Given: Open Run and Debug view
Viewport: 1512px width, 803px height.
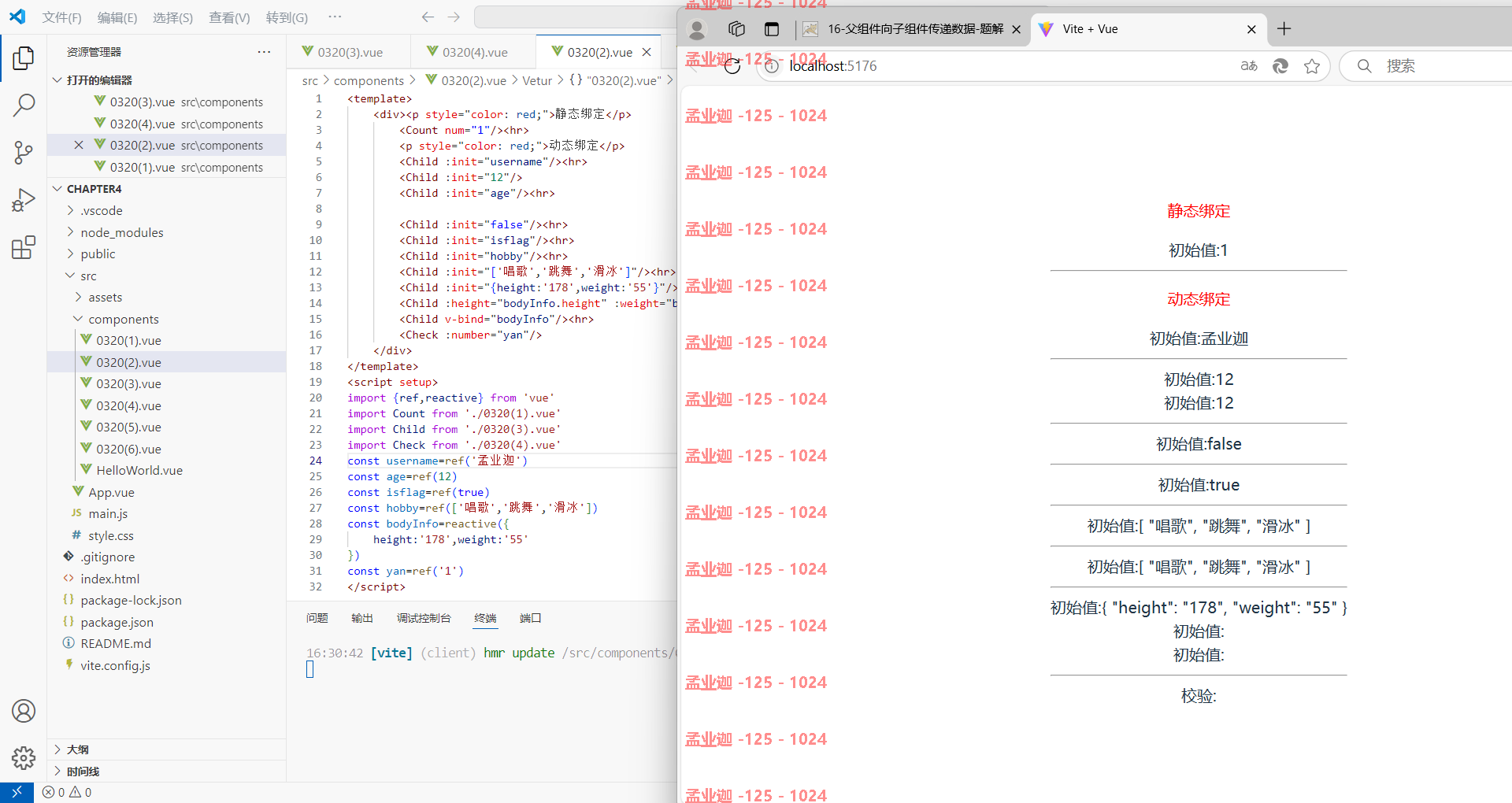Looking at the screenshot, I should pyautogui.click(x=24, y=200).
